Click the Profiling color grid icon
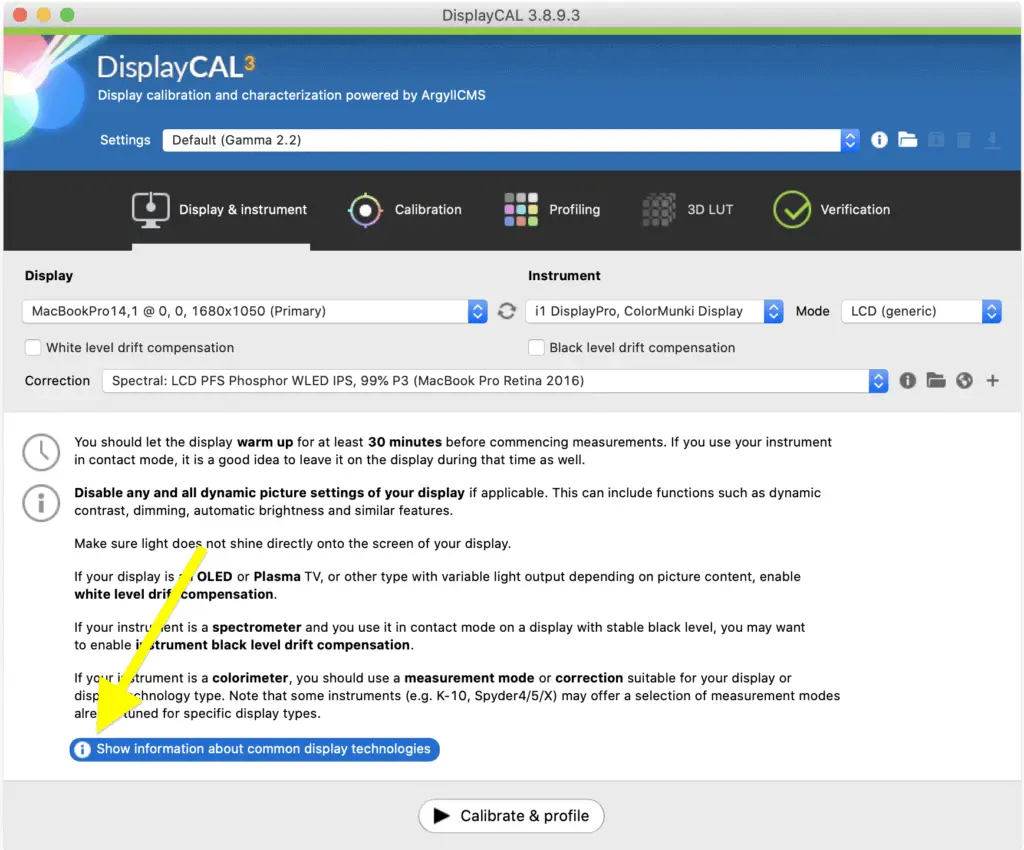 [521, 210]
